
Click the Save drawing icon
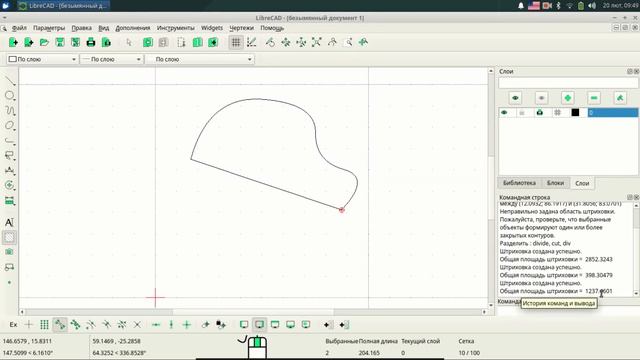[x=60, y=42]
